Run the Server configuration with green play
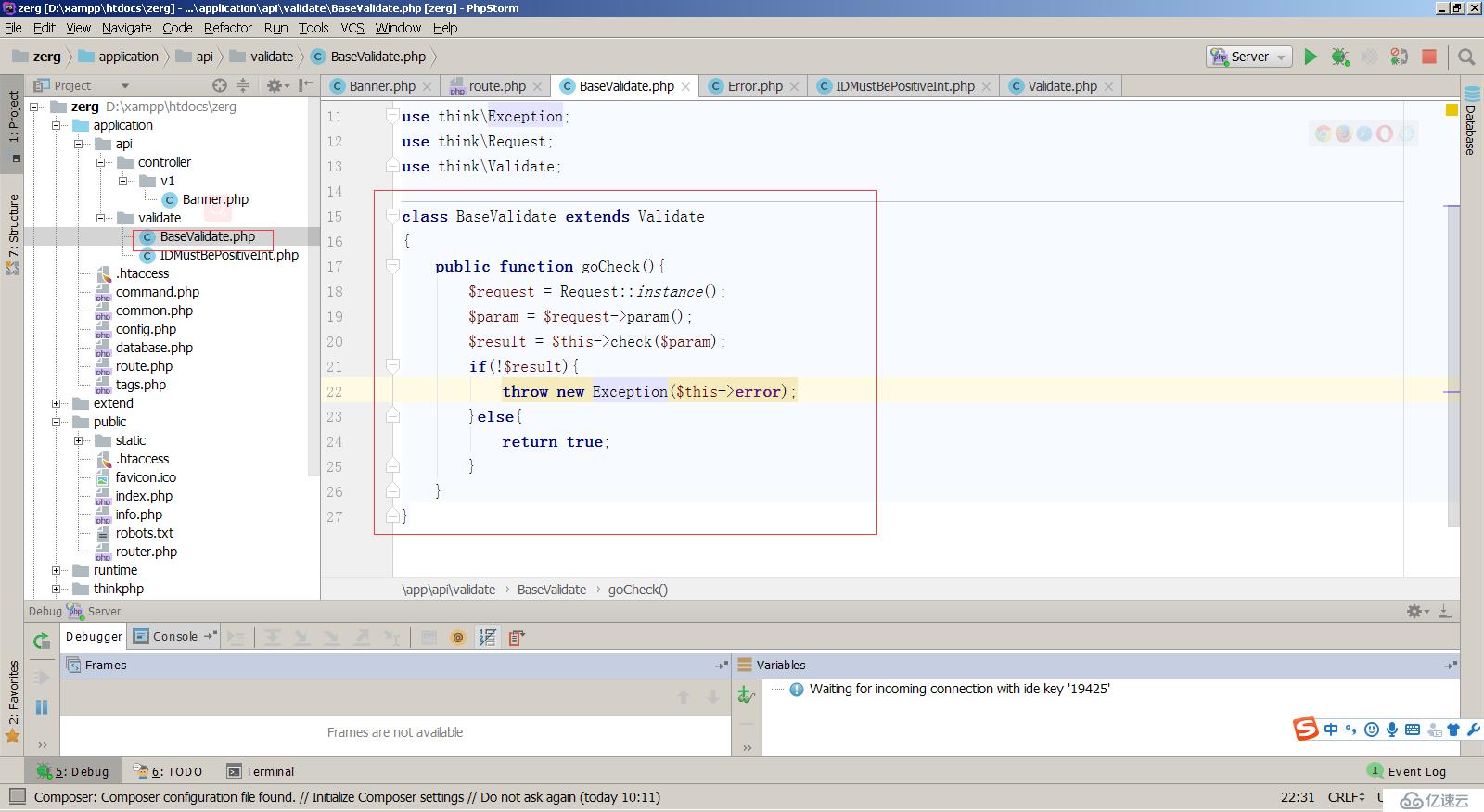Screen dimensions: 1484x812 [1310, 57]
